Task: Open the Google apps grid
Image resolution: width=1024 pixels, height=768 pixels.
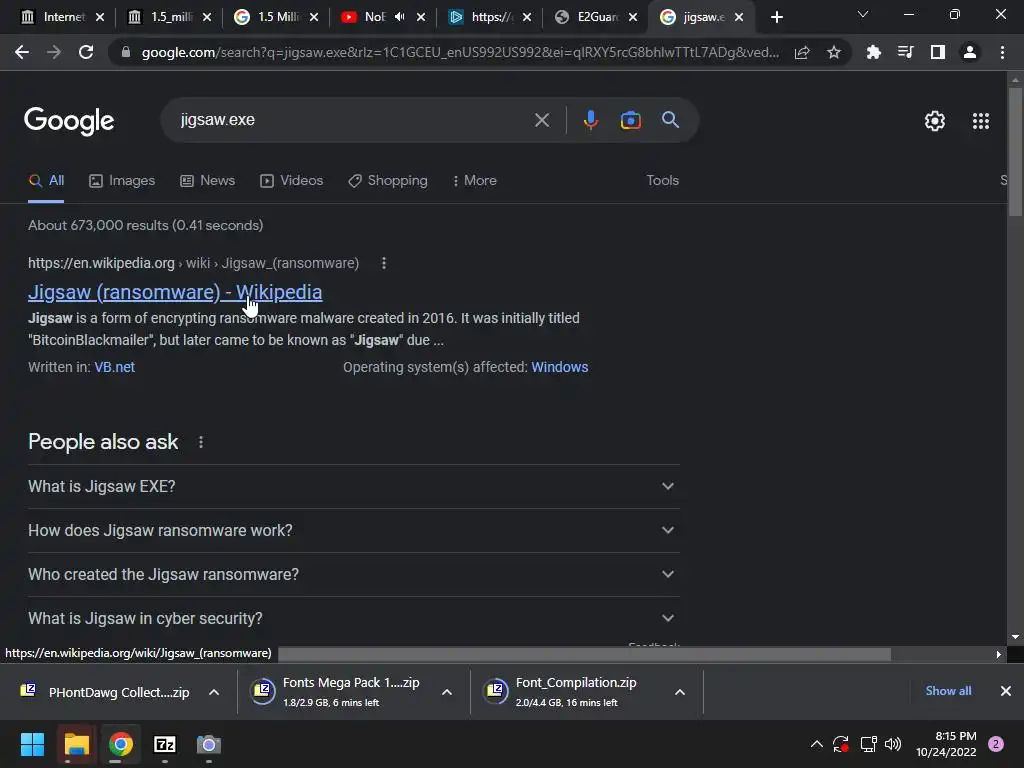Action: (x=981, y=121)
